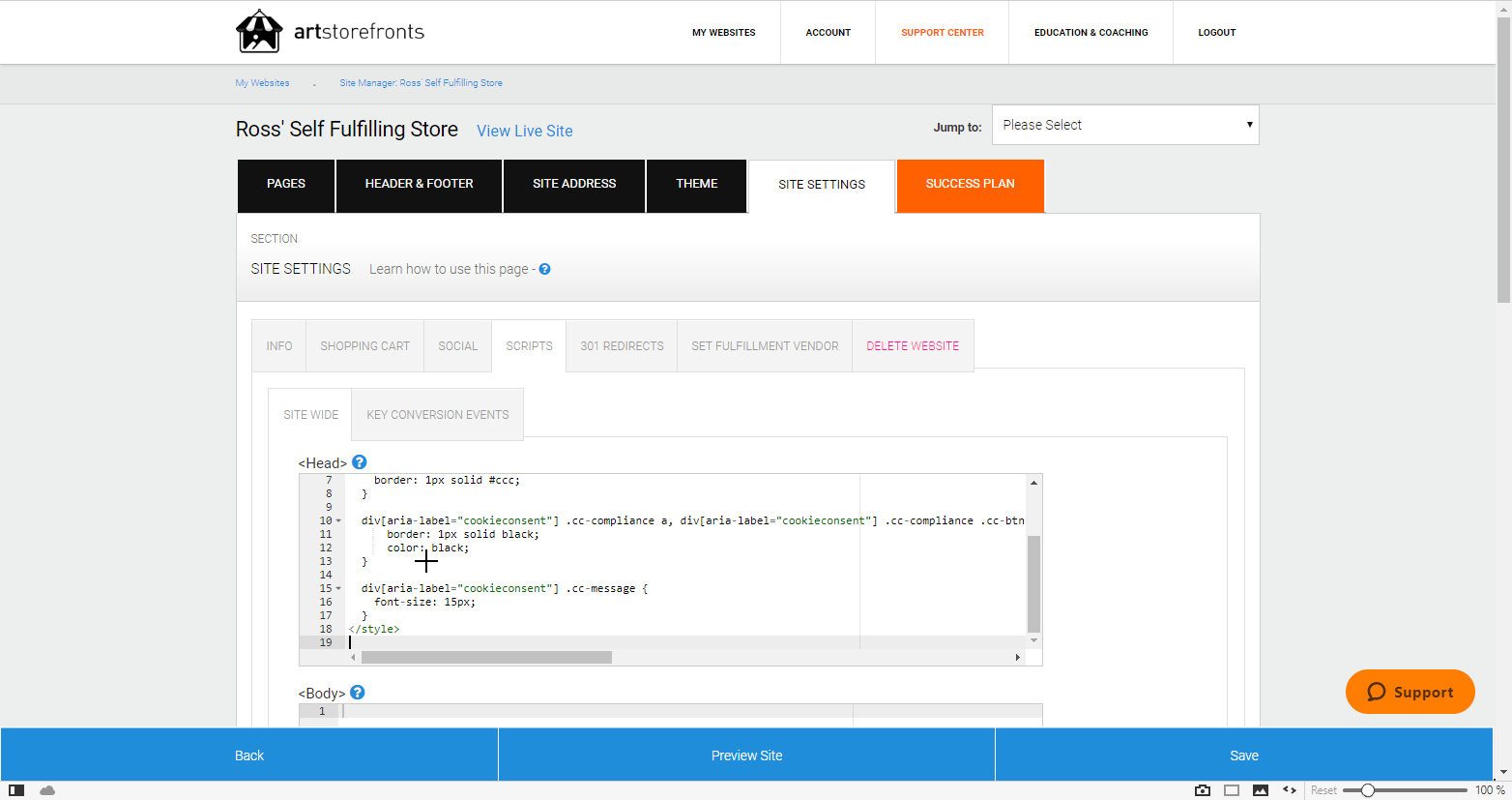
Task: Adjust the browser zoom slider
Action: pos(1368,790)
